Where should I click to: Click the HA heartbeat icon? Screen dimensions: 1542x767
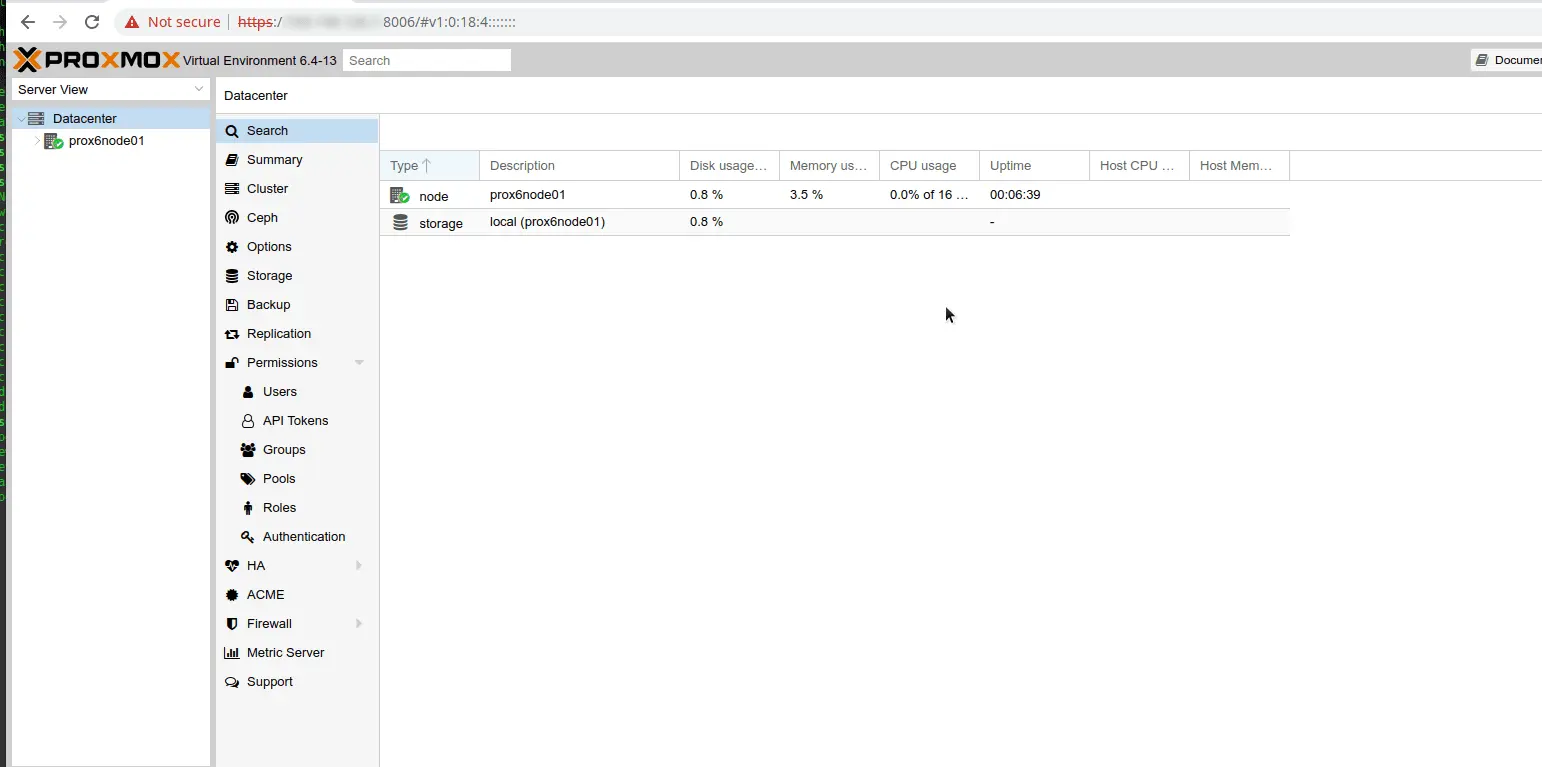(x=232, y=566)
